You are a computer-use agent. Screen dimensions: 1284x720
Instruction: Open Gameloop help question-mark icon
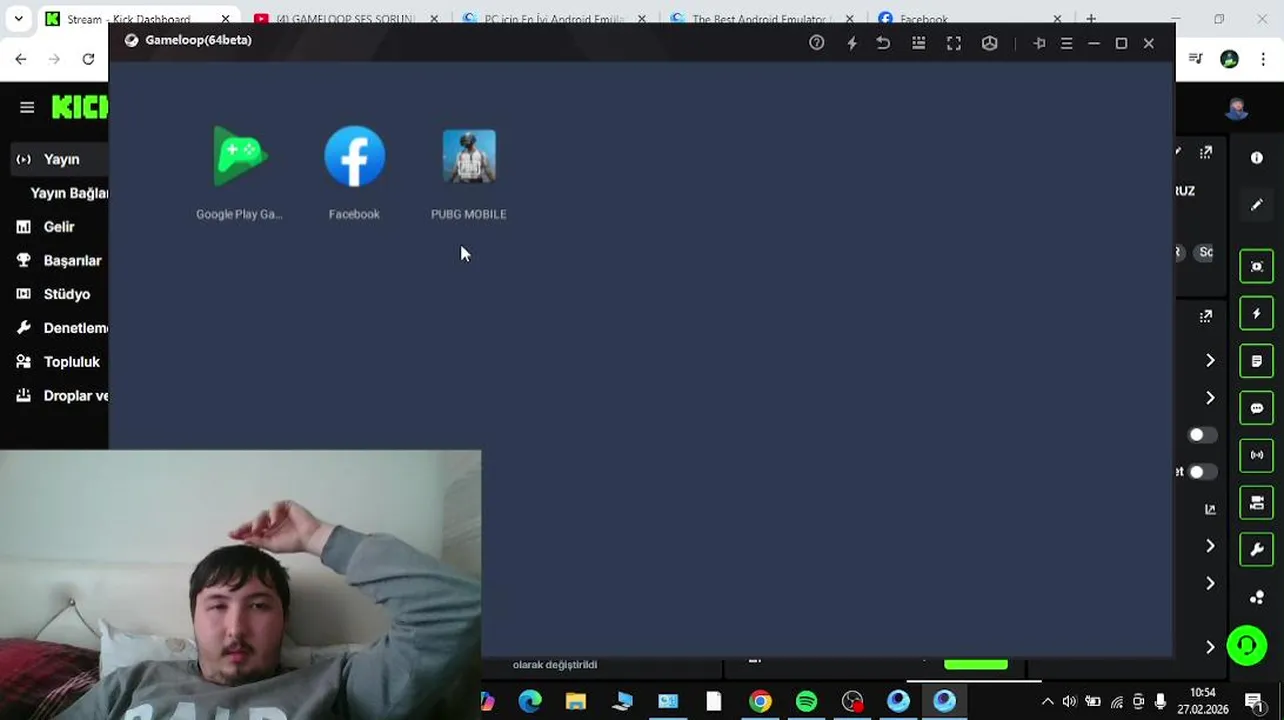[x=817, y=43]
